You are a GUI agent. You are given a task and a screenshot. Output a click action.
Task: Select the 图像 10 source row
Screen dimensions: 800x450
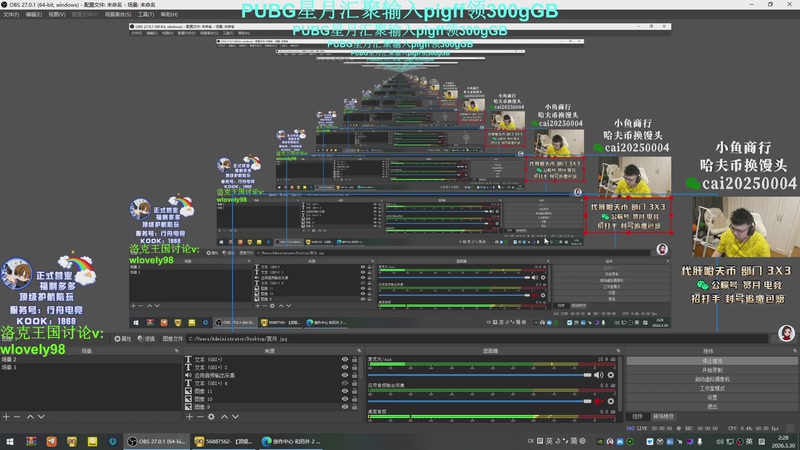(x=271, y=399)
